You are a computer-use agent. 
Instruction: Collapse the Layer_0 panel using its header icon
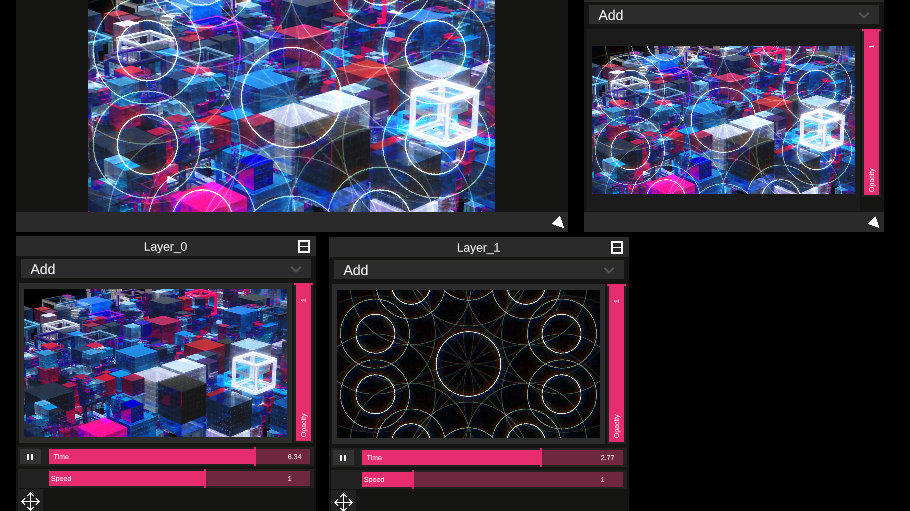click(x=304, y=247)
